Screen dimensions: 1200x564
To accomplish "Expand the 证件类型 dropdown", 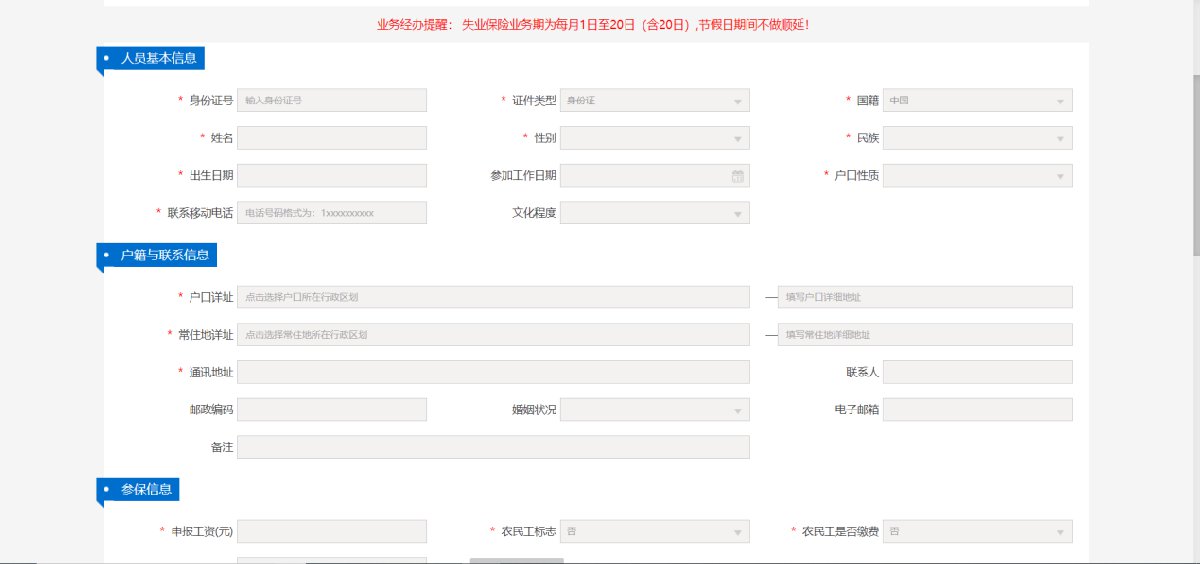I will coord(654,100).
